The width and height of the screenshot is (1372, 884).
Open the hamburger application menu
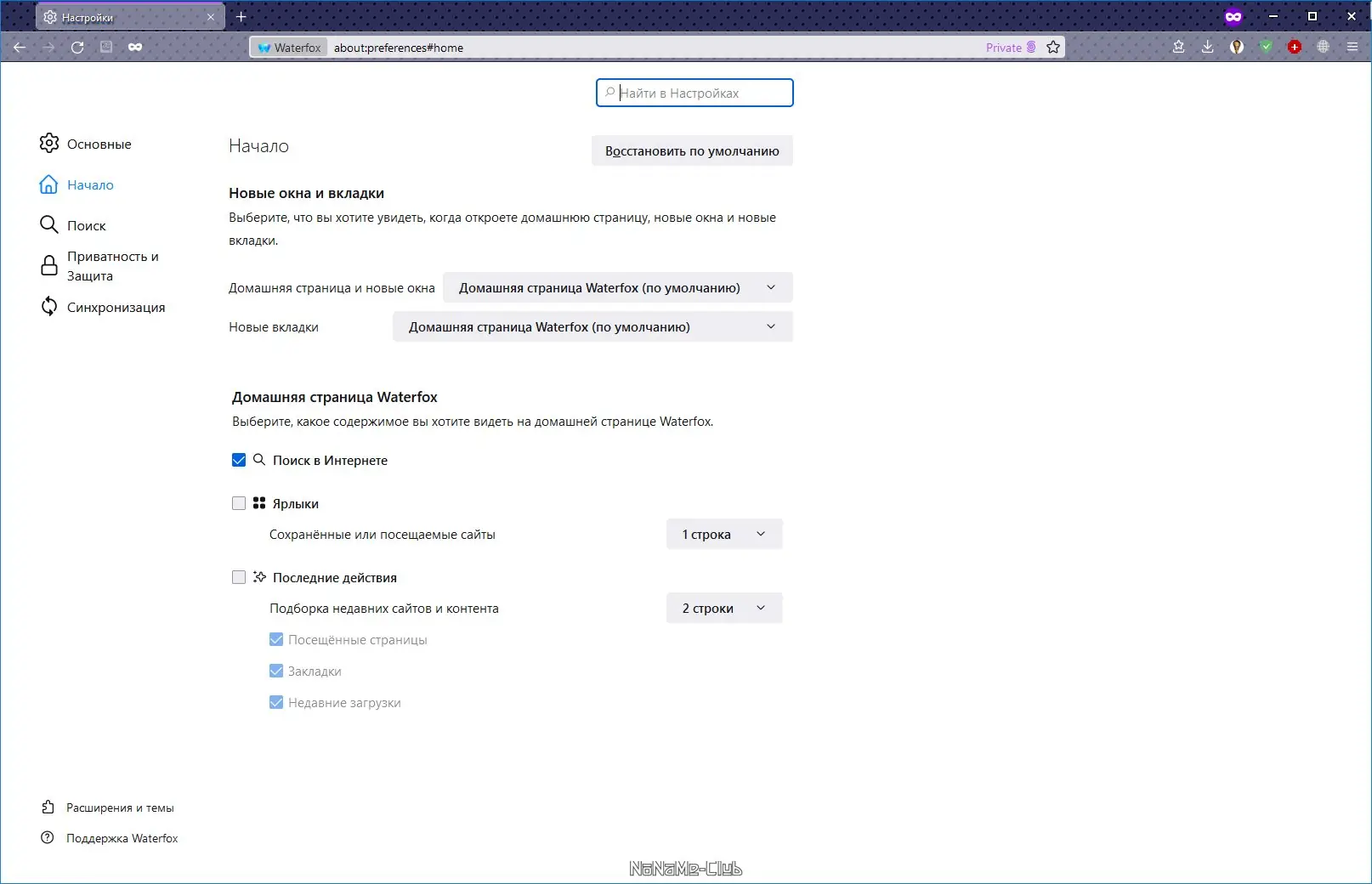coord(1352,48)
